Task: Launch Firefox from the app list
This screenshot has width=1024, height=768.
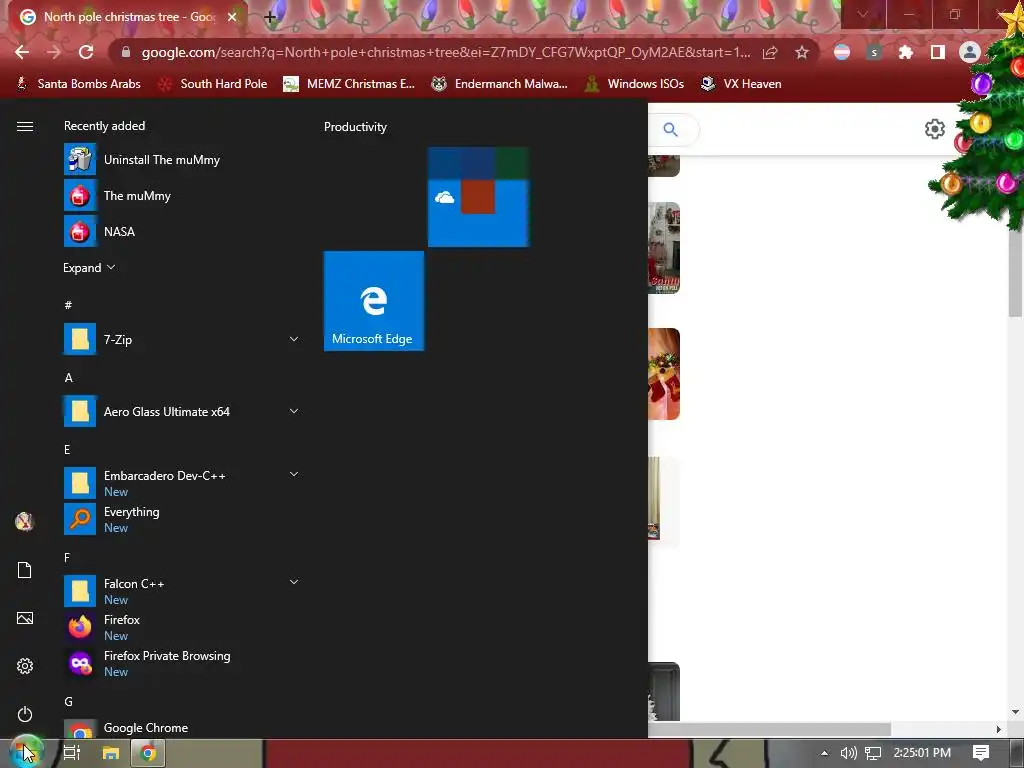Action: [x=182, y=627]
